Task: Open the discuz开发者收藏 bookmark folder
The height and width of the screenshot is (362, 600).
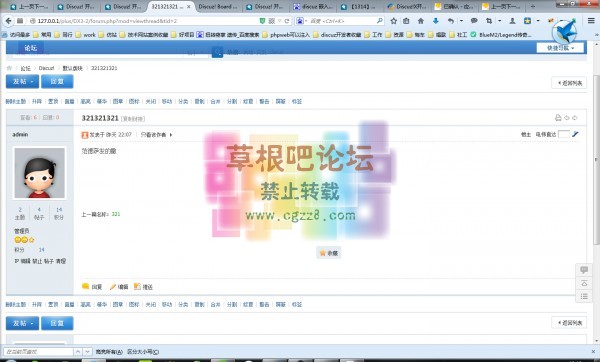Action: [x=337, y=35]
